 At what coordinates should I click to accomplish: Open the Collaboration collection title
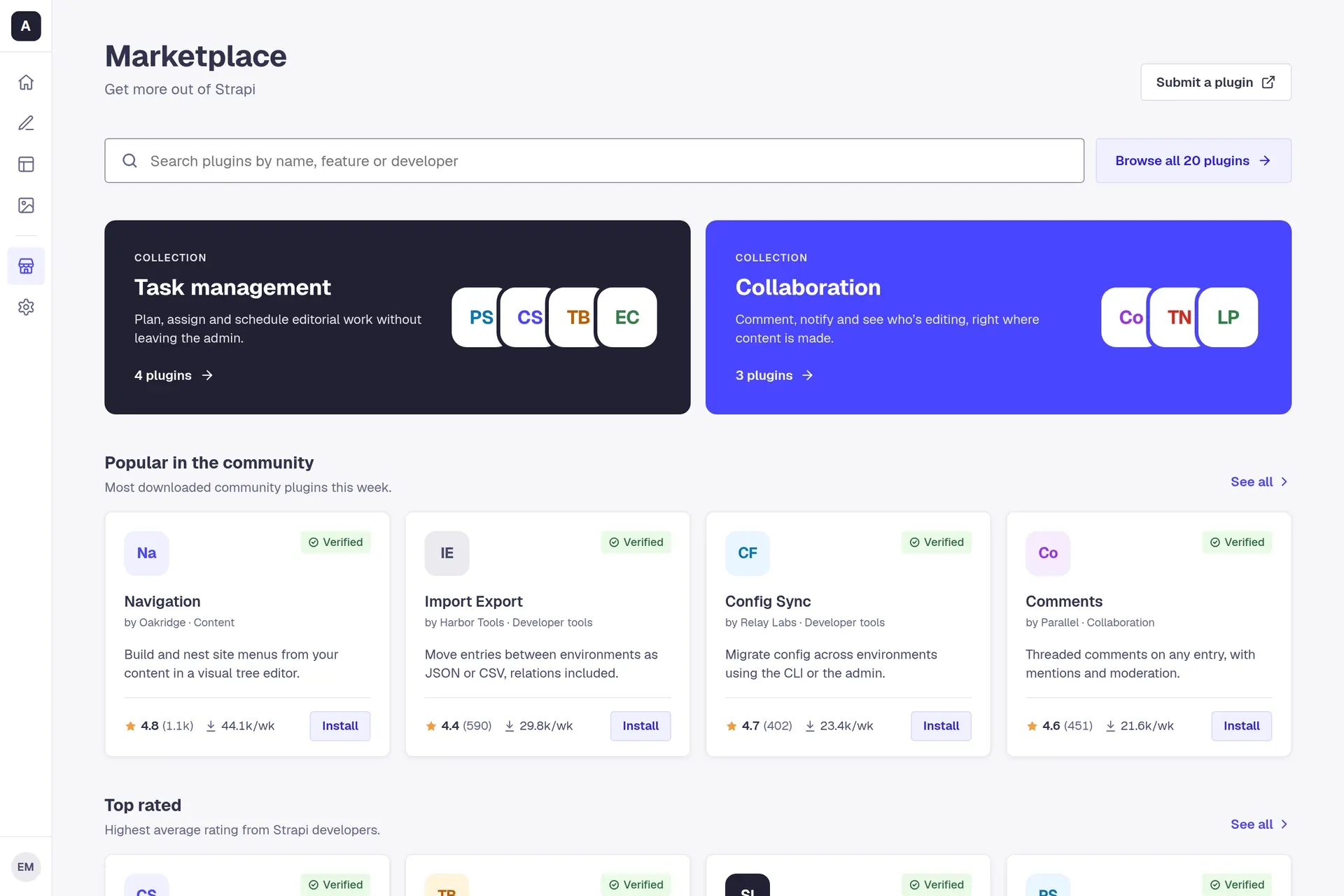coord(808,287)
